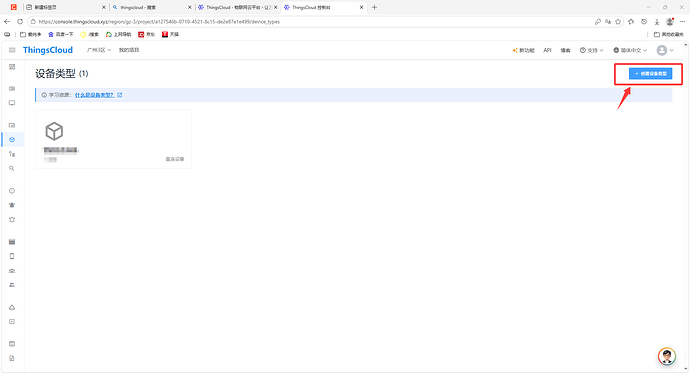Click the mobile phone icon in sidebar

click(12, 256)
